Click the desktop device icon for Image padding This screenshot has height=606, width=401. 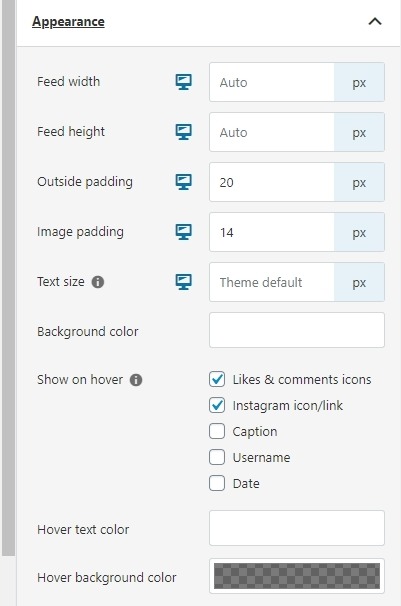[x=184, y=232]
